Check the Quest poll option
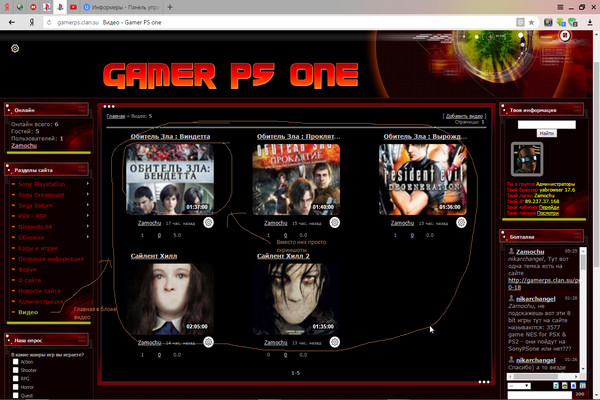 click(x=16, y=395)
